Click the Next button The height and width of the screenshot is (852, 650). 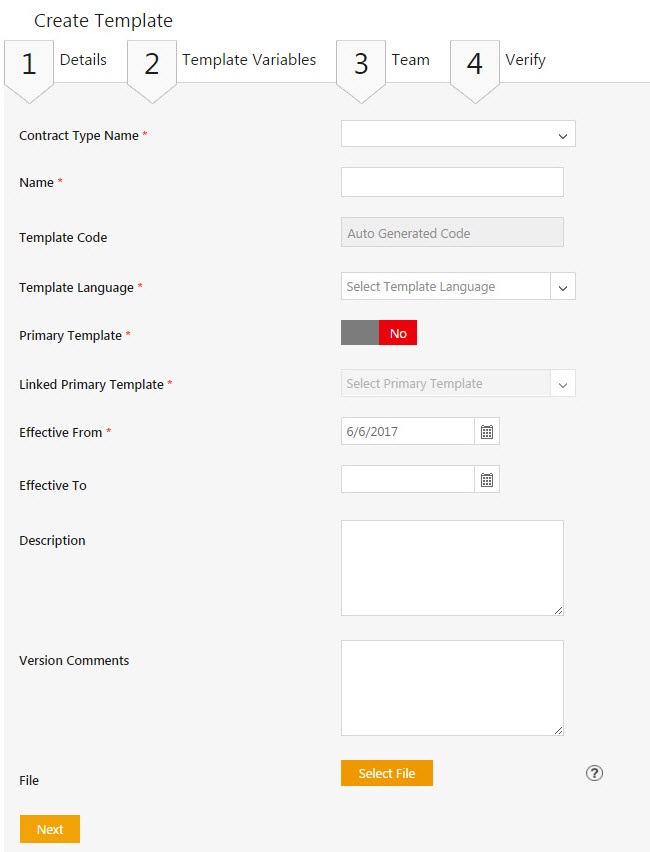tap(50, 829)
